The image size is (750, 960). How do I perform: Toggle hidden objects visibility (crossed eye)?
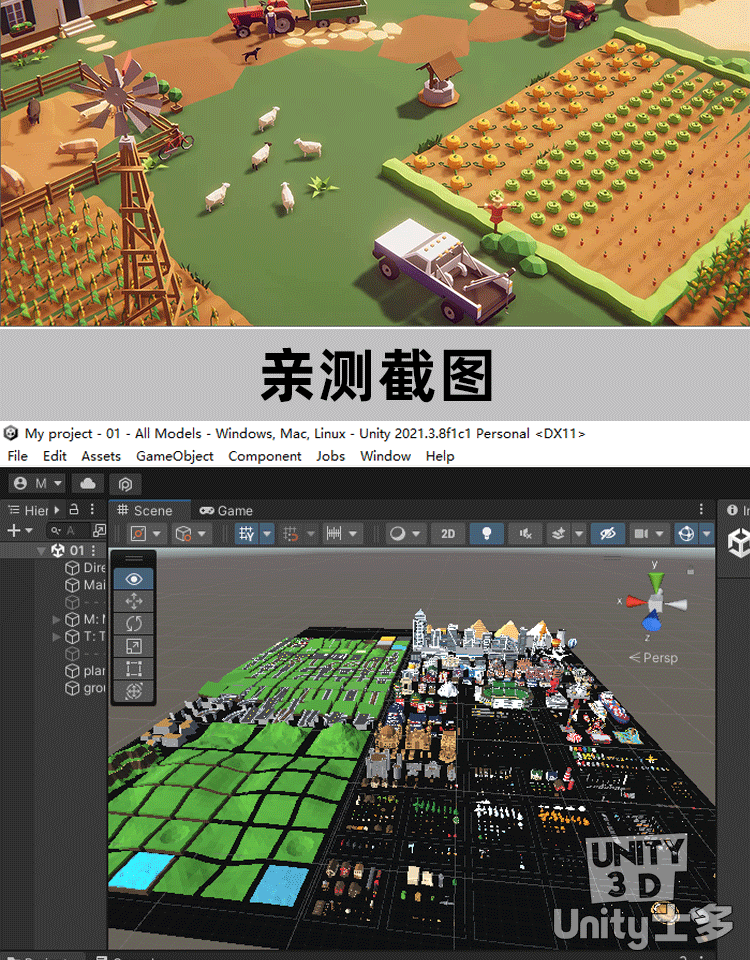click(607, 534)
